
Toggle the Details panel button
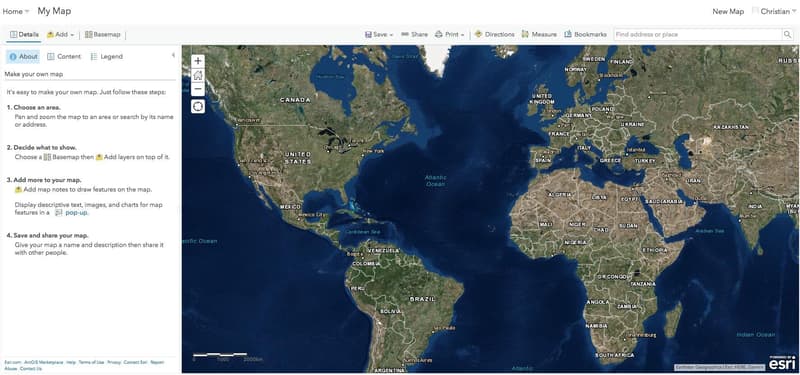(24, 35)
